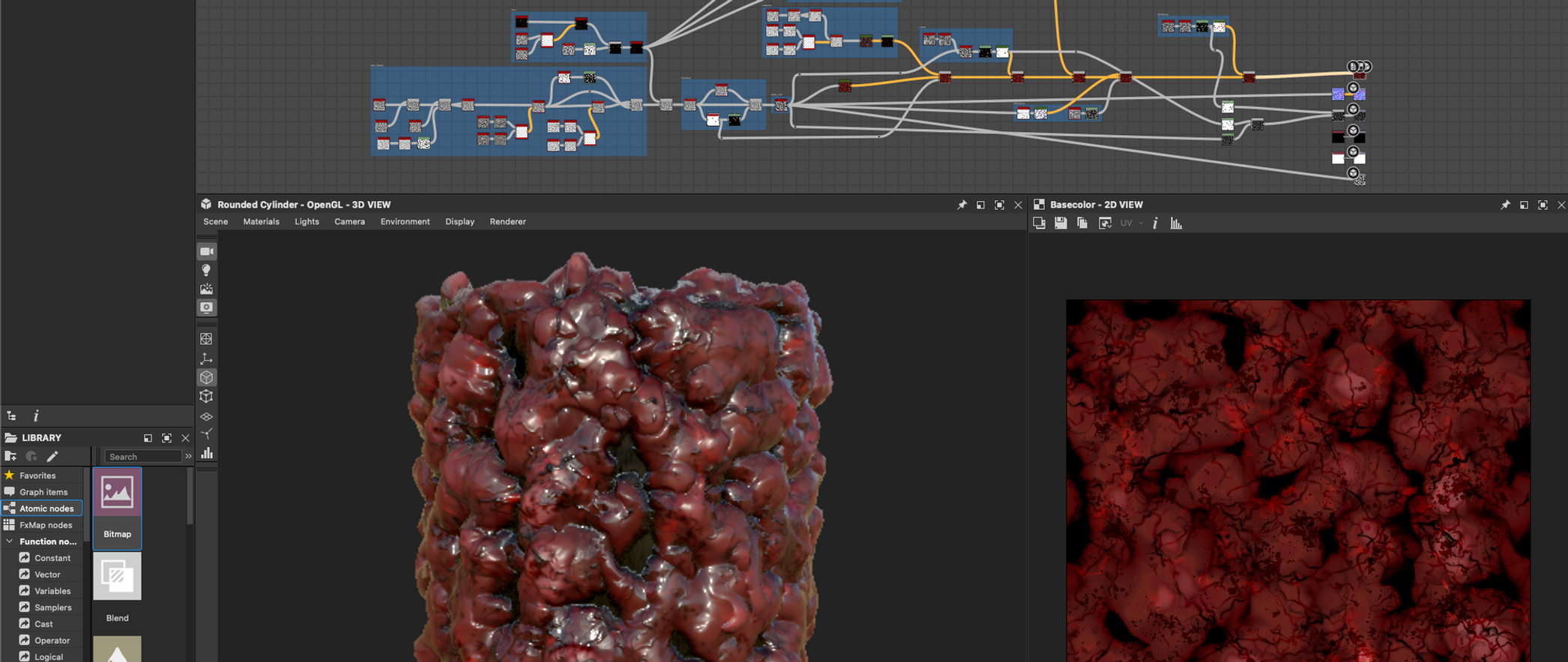This screenshot has height=662, width=1568.
Task: Open the Renderer menu in 3D view
Action: pyautogui.click(x=507, y=222)
